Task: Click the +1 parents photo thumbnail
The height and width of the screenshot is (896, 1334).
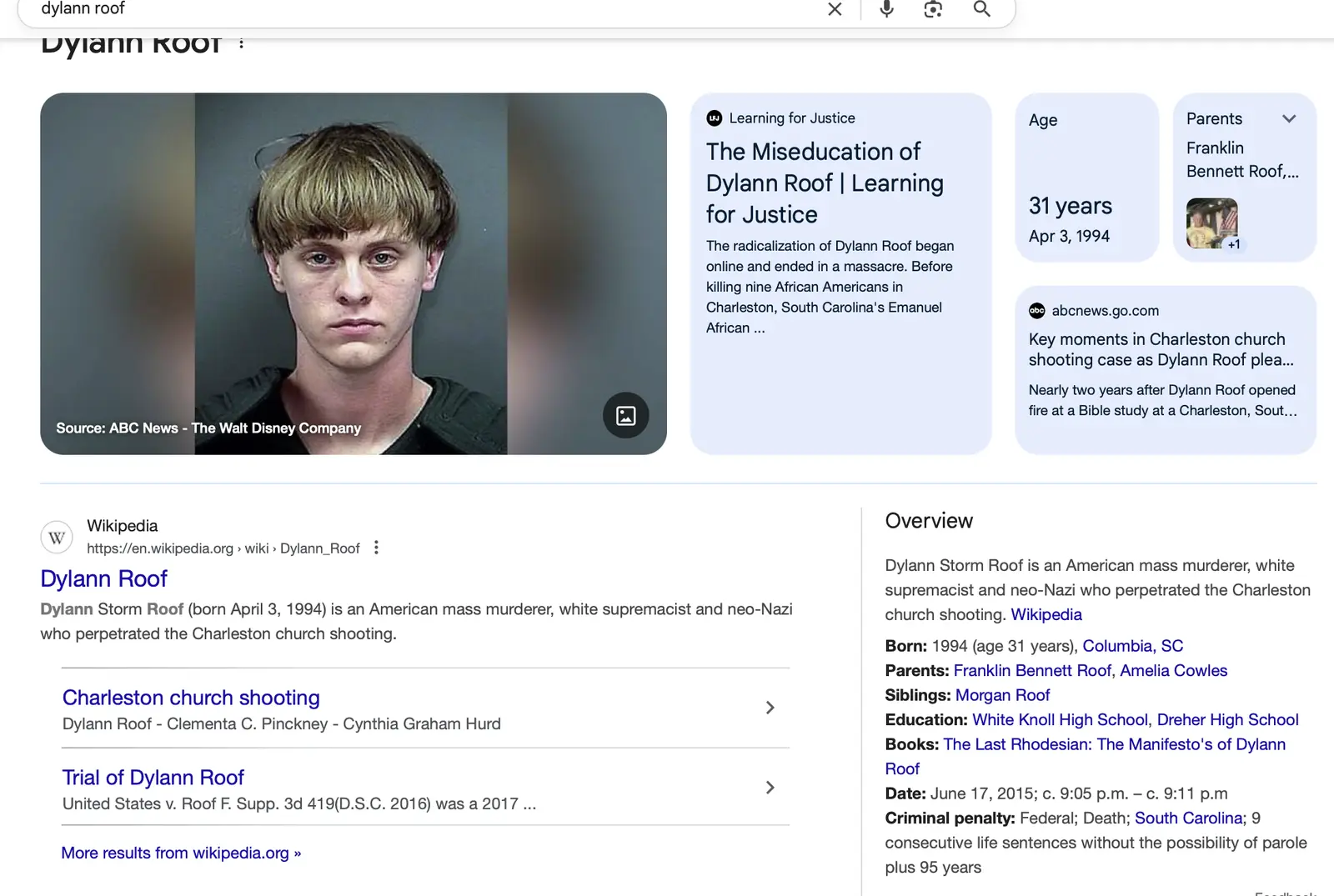Action: tap(1211, 223)
